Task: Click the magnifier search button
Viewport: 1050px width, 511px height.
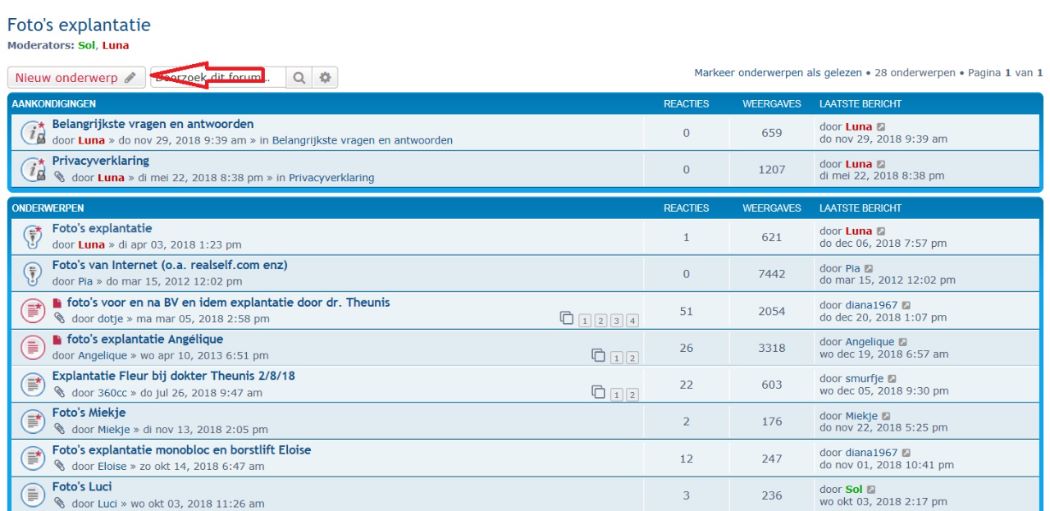Action: point(299,77)
